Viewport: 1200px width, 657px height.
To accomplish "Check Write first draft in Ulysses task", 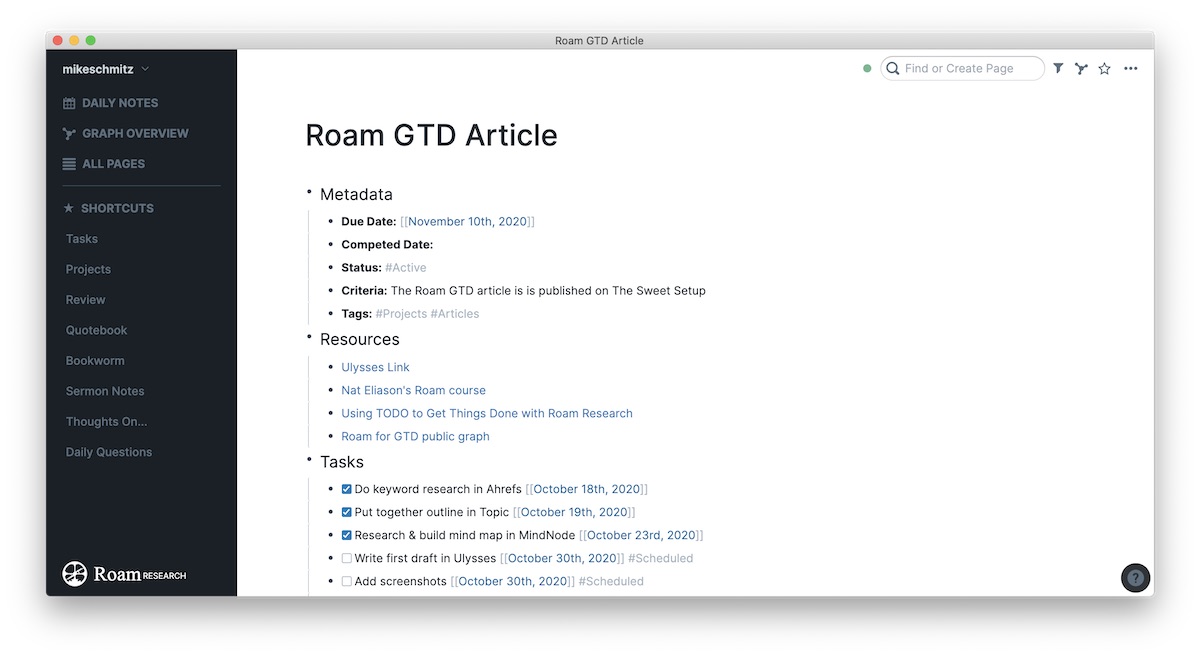I will coord(346,558).
